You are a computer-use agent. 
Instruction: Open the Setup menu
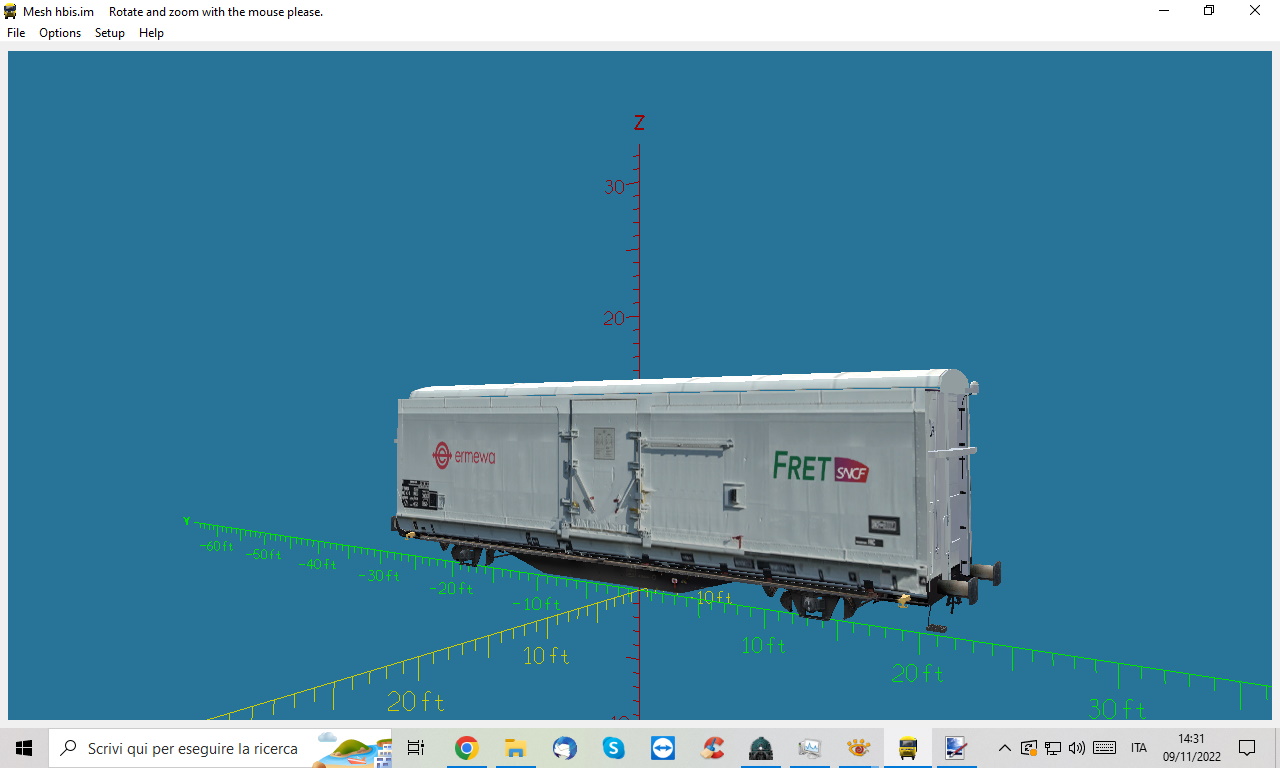[110, 33]
